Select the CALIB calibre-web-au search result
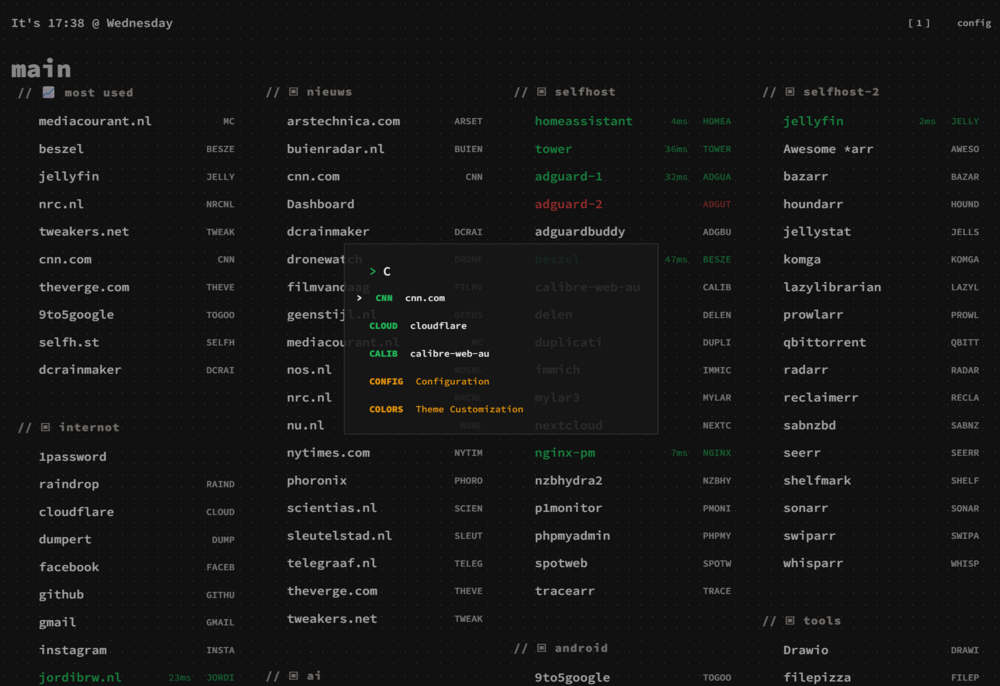Screen dimensions: 1000x686 click(501, 353)
